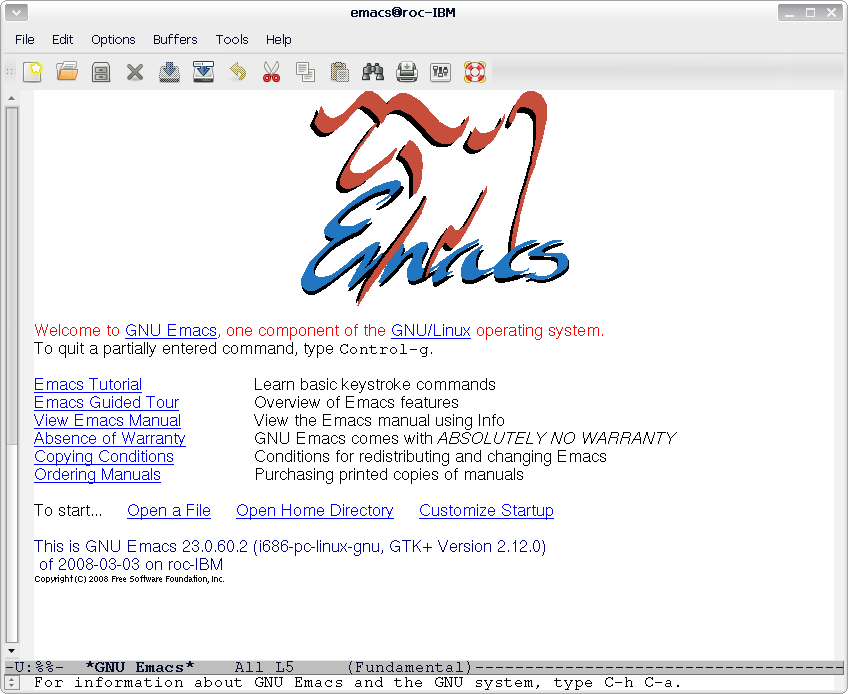This screenshot has width=848, height=694.
Task: Click the echo area "For information about GNU Emacs" message
Action: 357,683
